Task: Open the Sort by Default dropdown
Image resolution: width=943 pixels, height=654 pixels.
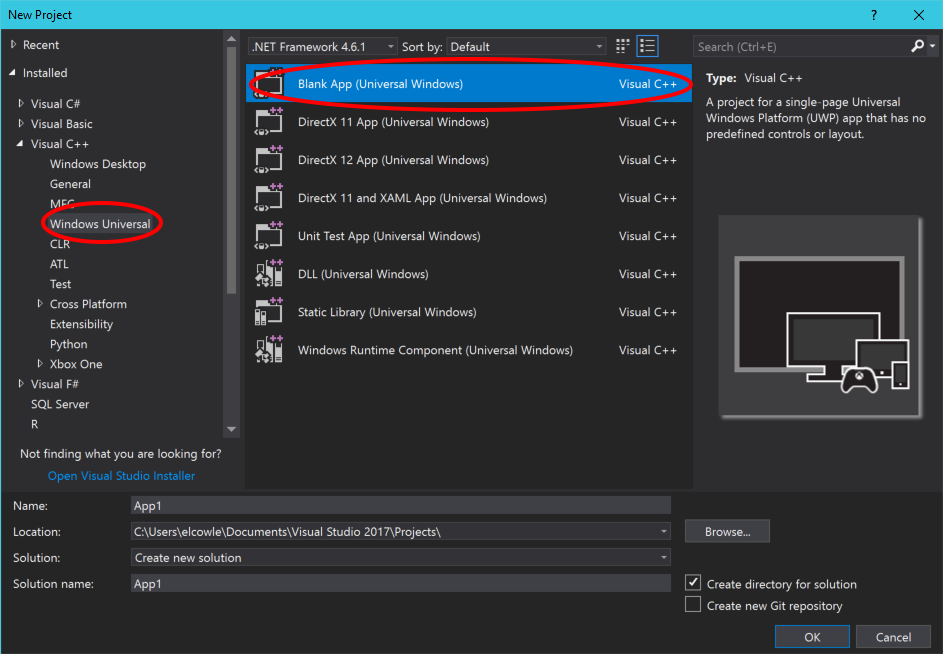Action: tap(526, 46)
